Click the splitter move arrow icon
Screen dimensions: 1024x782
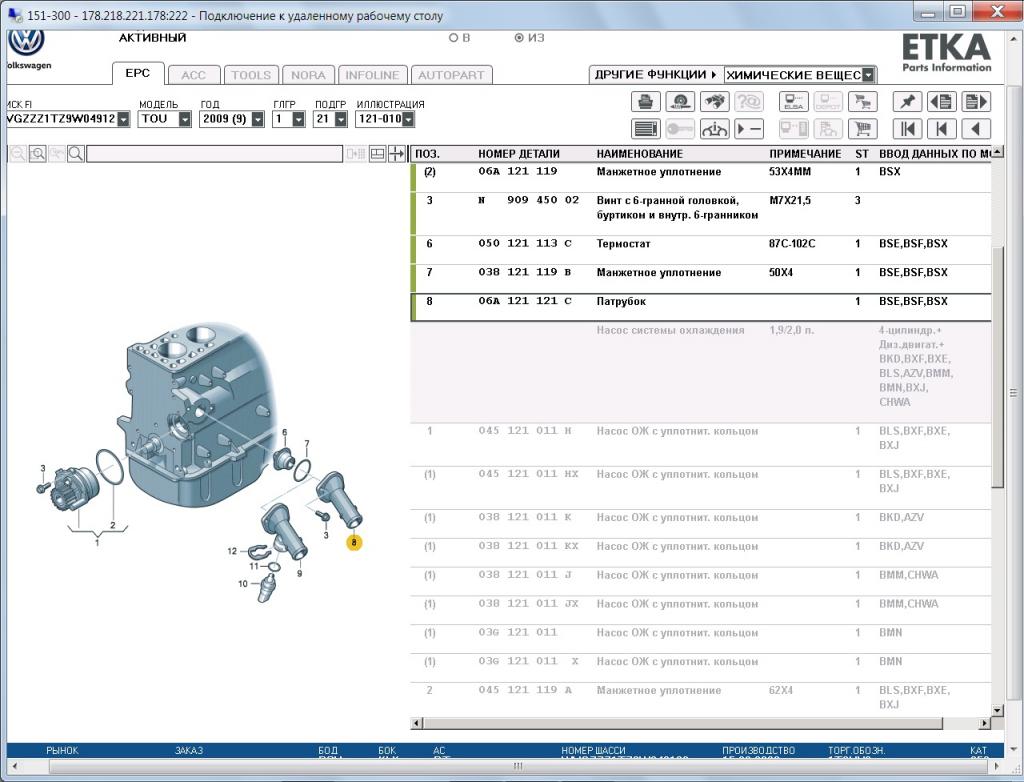point(396,154)
